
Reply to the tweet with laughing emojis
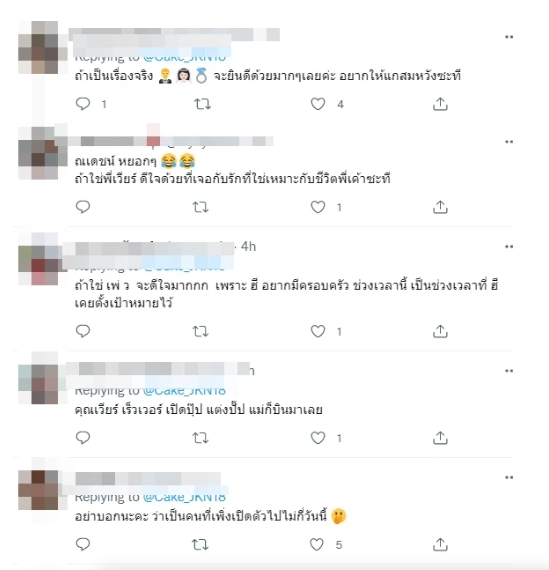(x=83, y=207)
